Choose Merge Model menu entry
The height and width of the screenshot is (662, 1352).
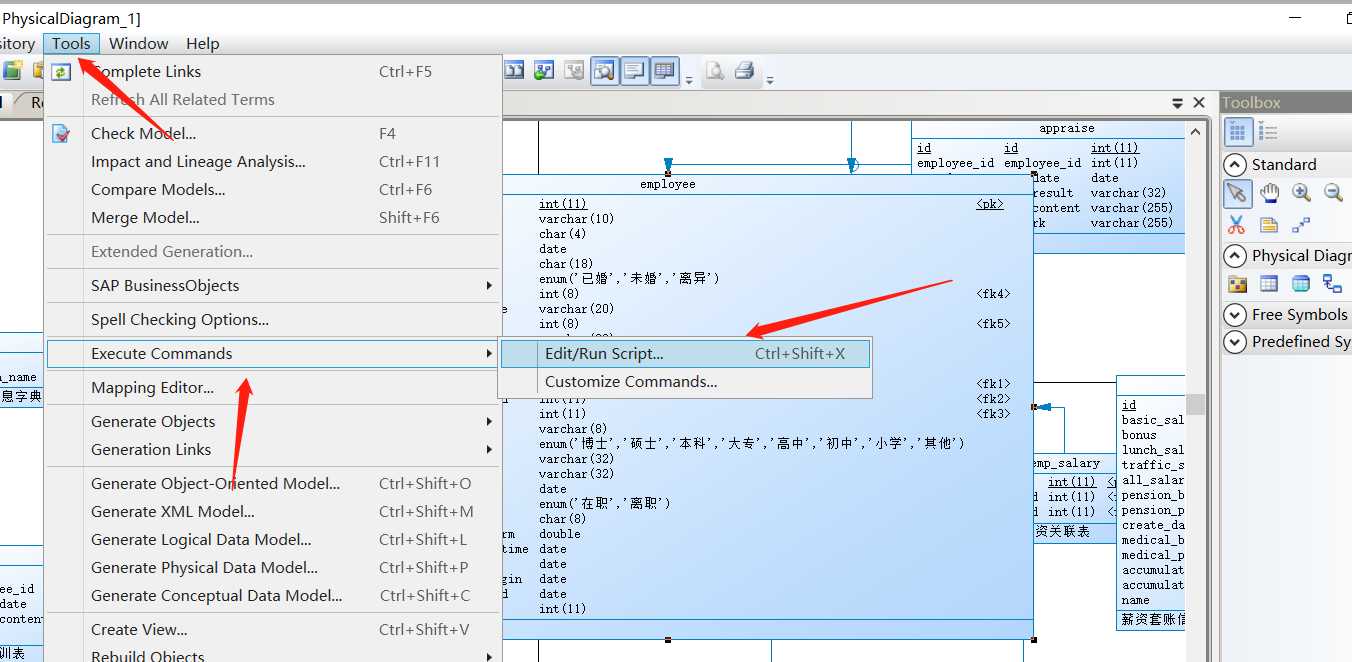coord(272,218)
